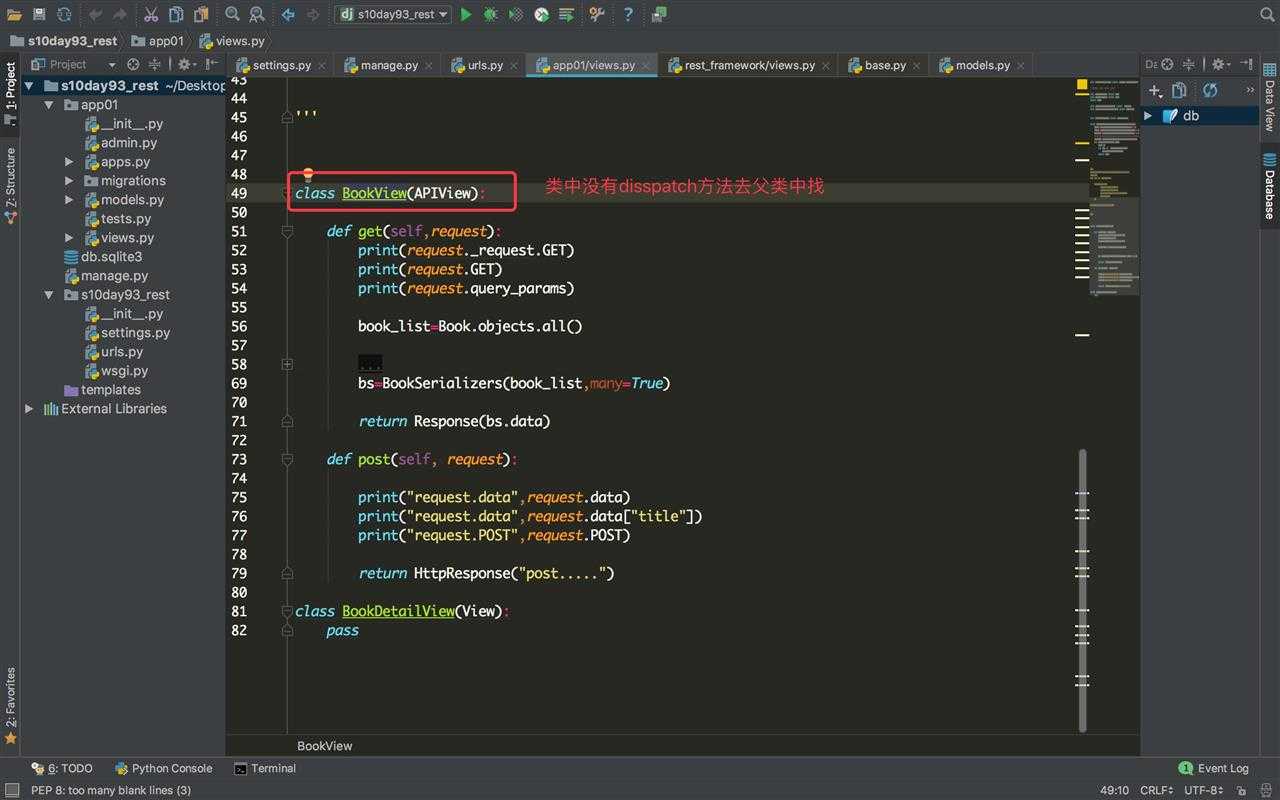Viewport: 1280px width, 800px height.
Task: Open the Python Console tool window
Action: click(x=164, y=769)
